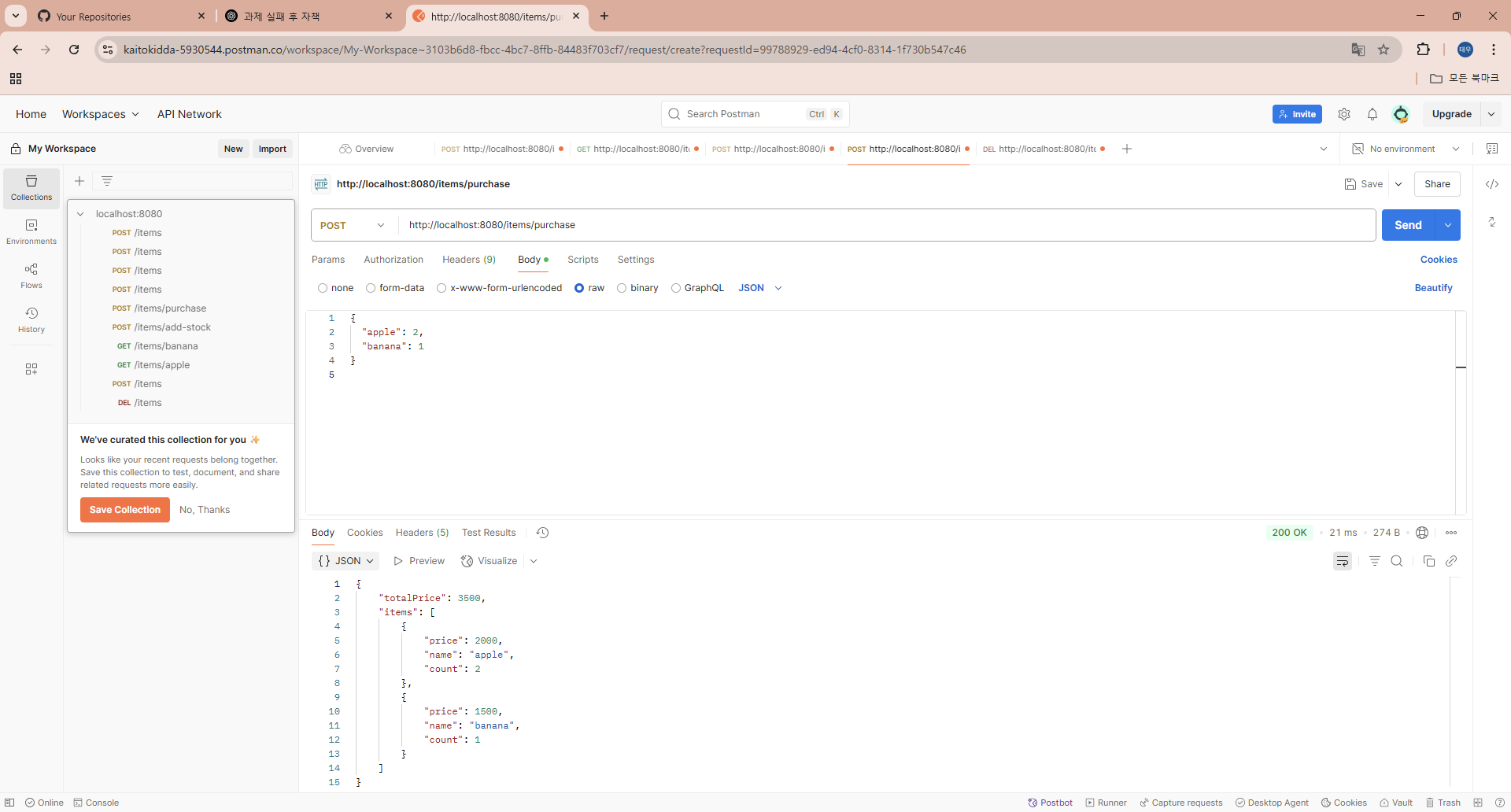Select the GraphQL body type radio
Image resolution: width=1511 pixels, height=812 pixels.
point(676,288)
